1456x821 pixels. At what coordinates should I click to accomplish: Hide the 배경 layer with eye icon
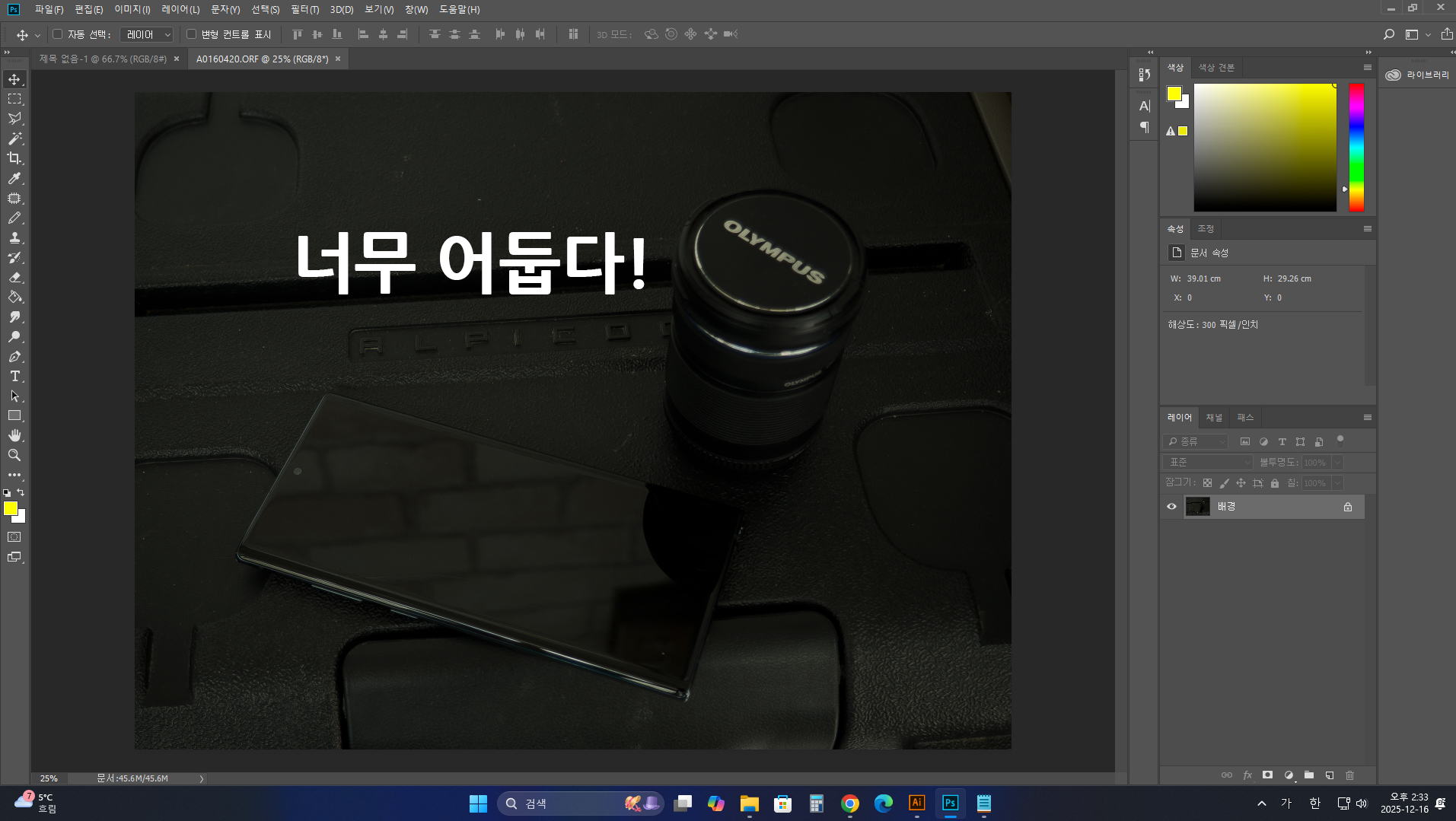[x=1171, y=507]
